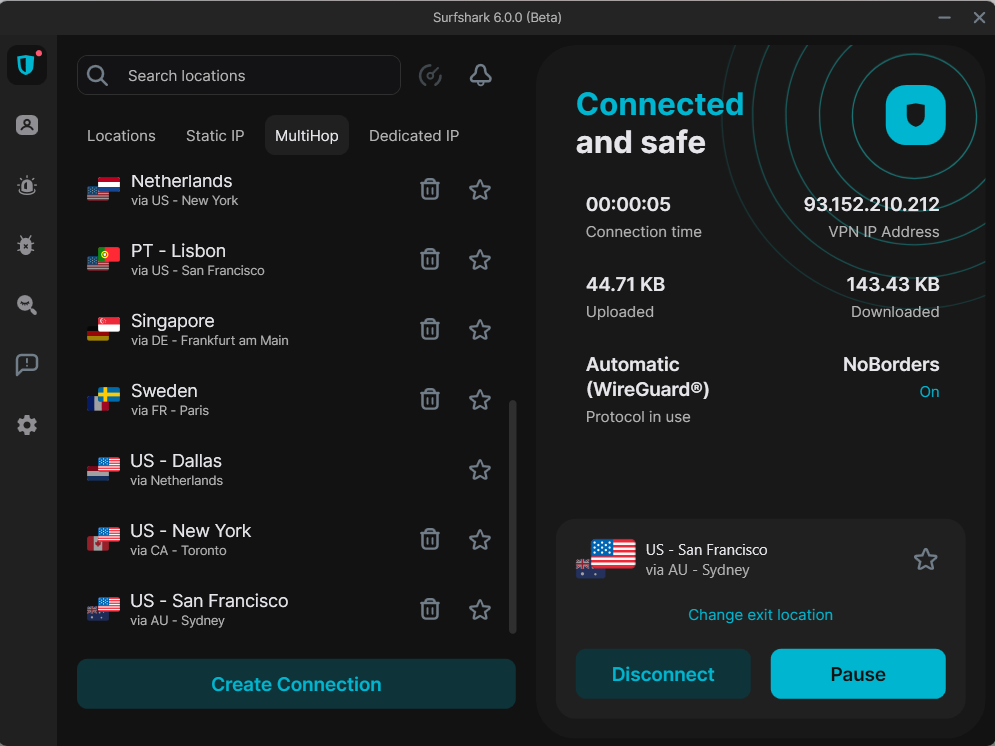Click Create Connection button
The image size is (995, 746).
coord(296,684)
